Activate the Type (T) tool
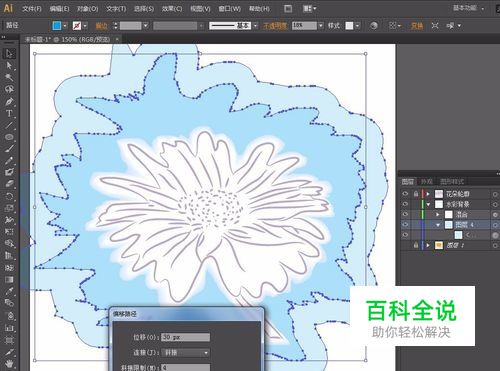Screen dimensions: 500x371 (x=9, y=113)
